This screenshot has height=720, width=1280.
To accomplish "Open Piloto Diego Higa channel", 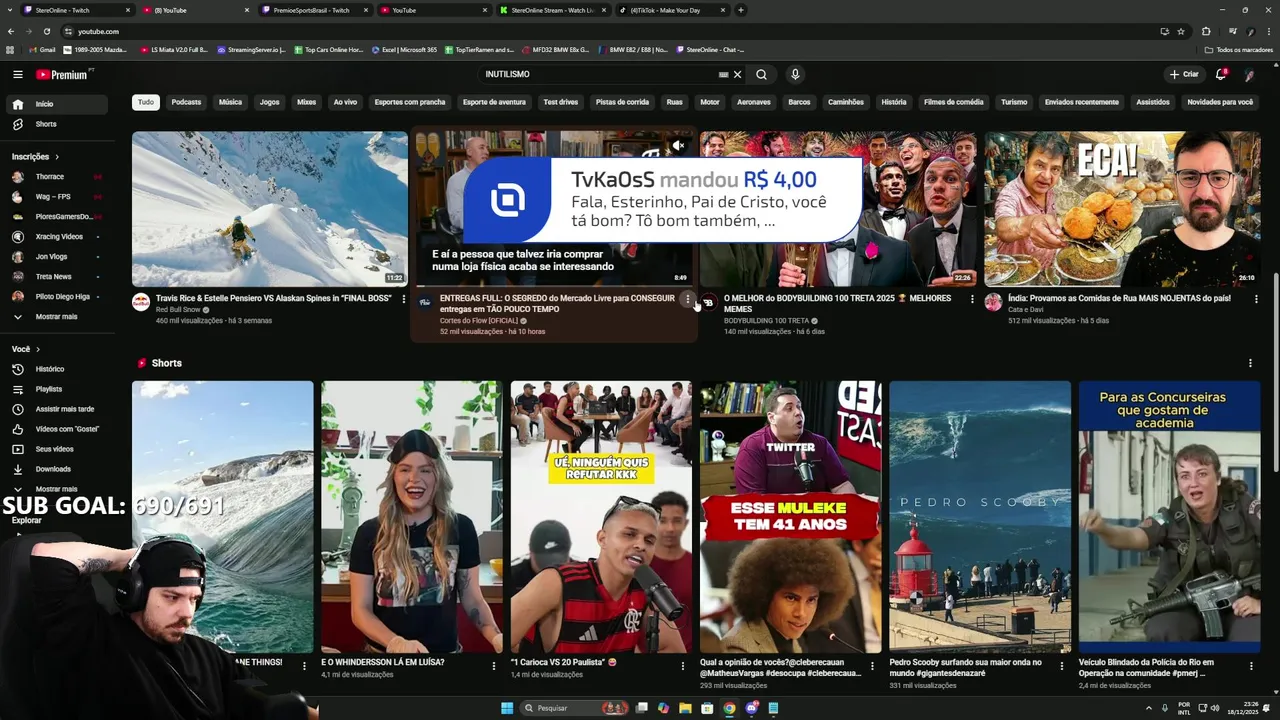I will tap(58, 297).
